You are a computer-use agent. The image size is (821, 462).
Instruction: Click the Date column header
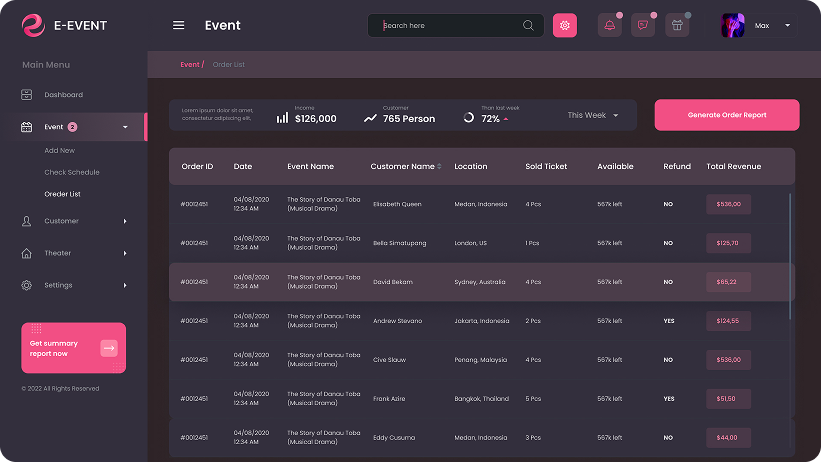242,167
